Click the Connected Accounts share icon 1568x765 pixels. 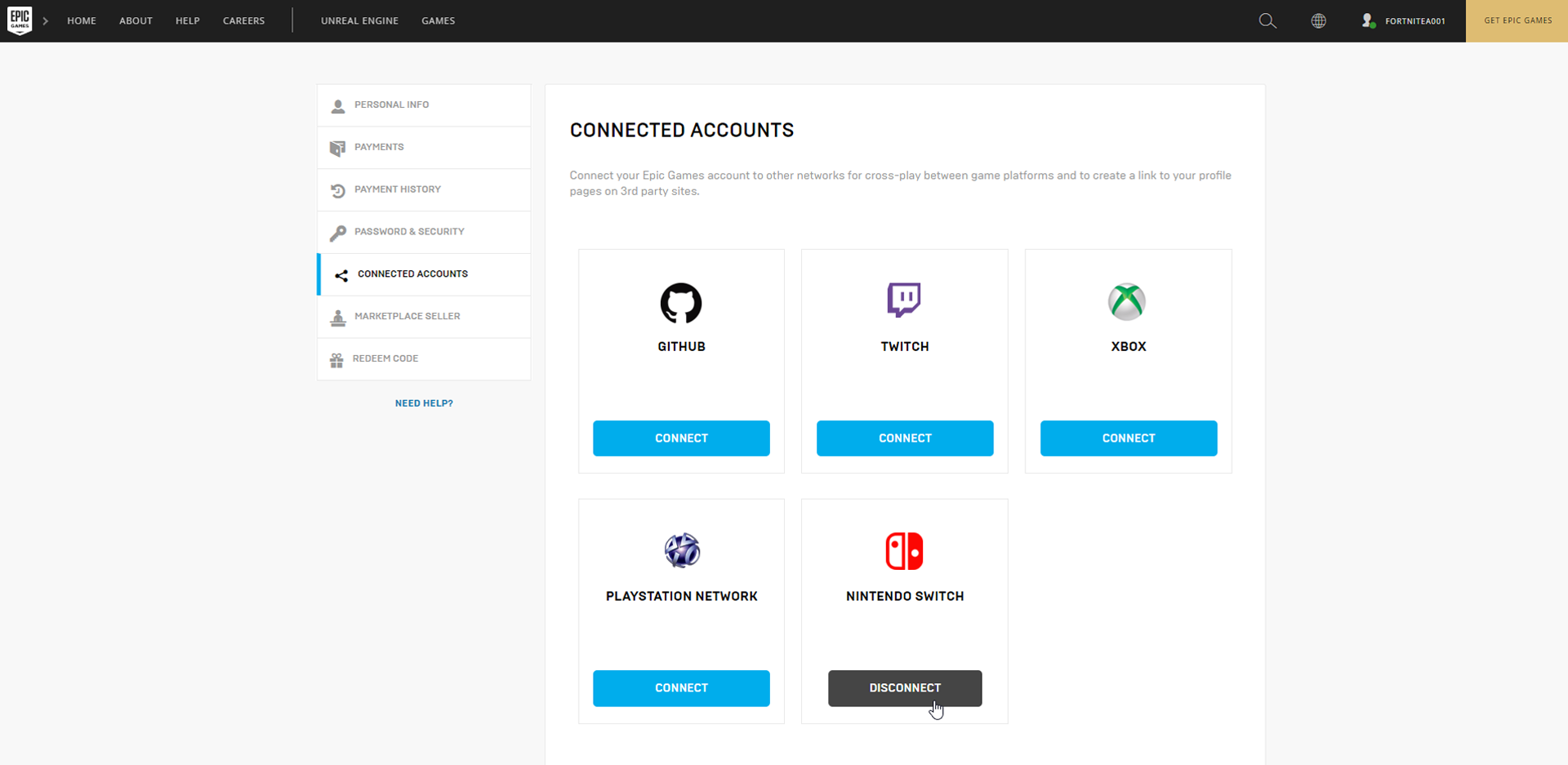coord(341,276)
